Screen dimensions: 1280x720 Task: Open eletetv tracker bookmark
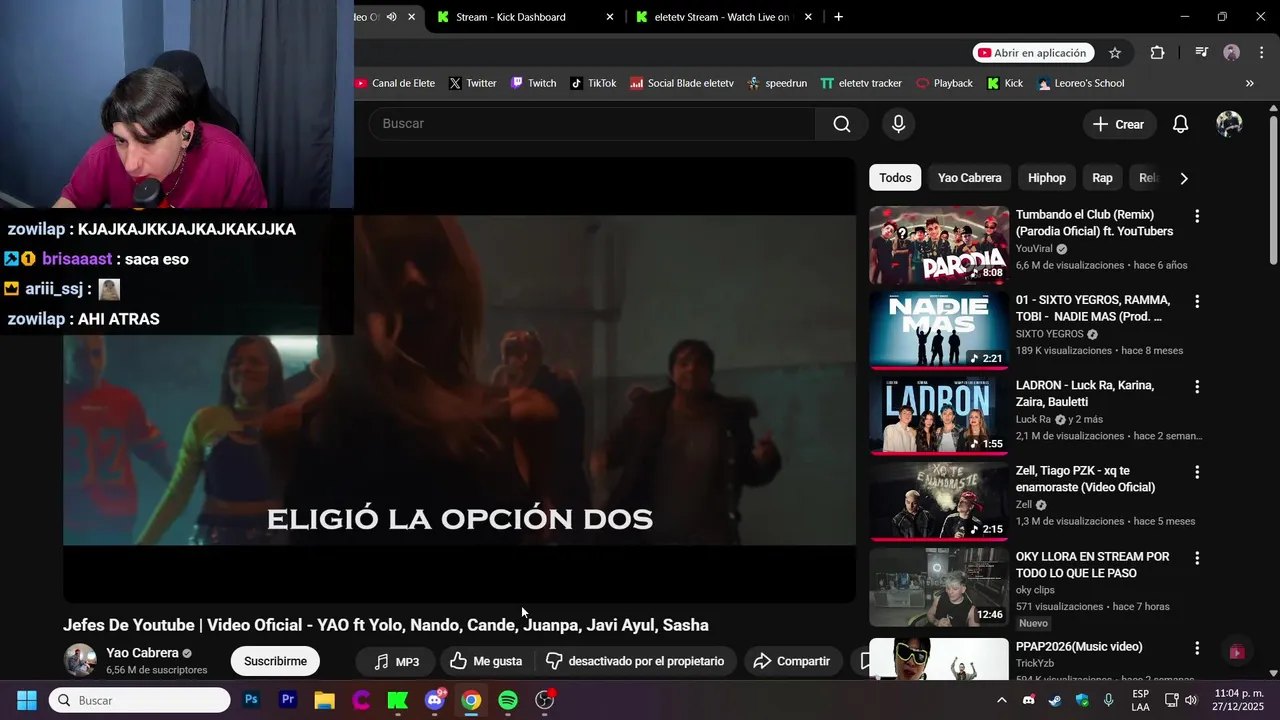(x=861, y=83)
